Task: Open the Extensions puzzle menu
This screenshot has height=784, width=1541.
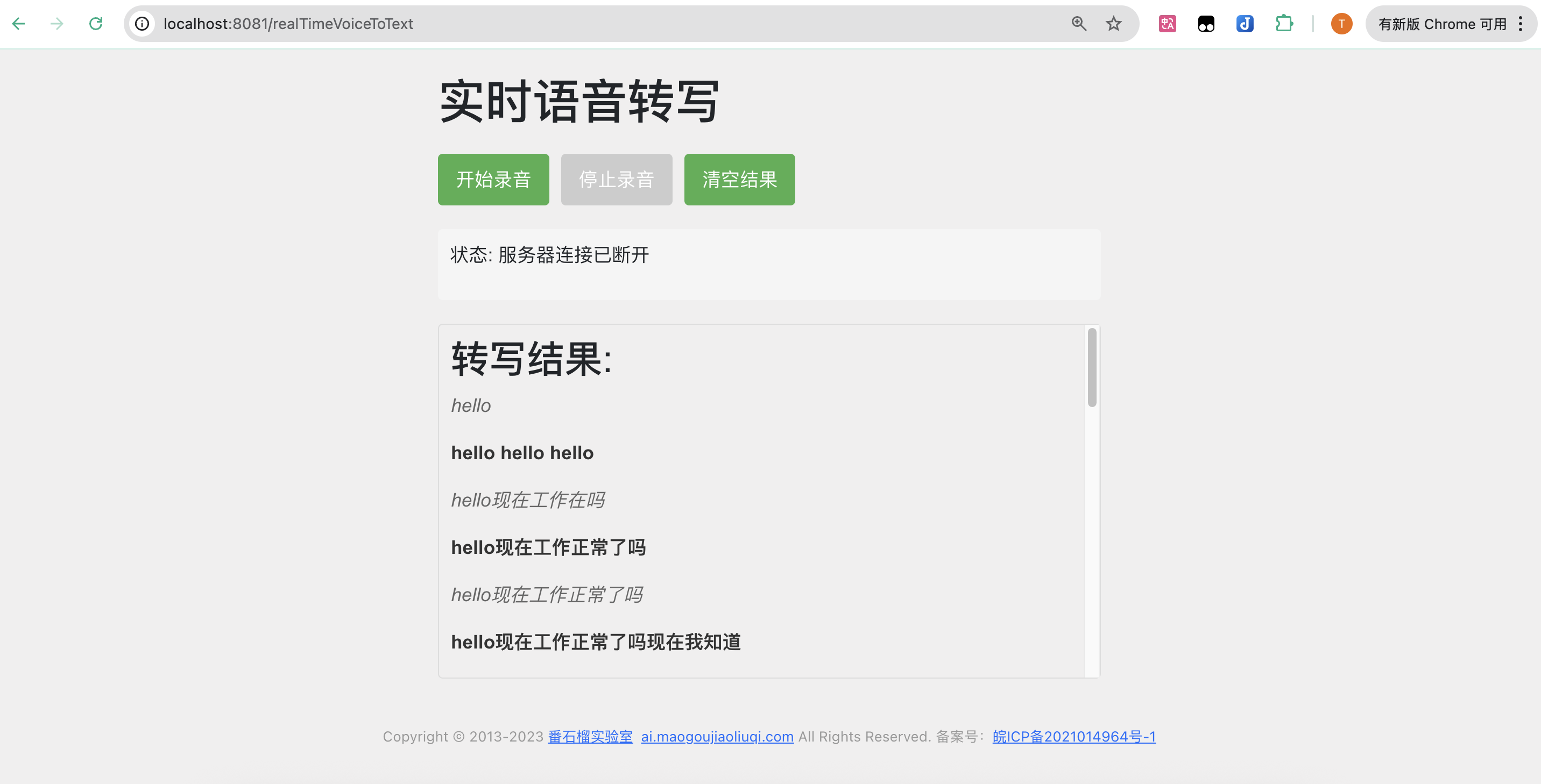Action: [x=1284, y=24]
